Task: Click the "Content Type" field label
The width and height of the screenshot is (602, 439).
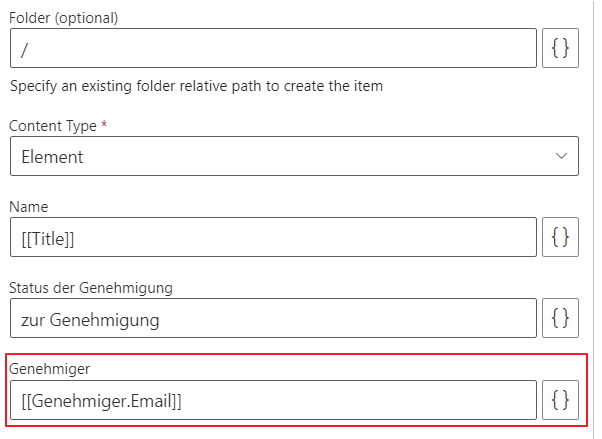Action: point(53,127)
